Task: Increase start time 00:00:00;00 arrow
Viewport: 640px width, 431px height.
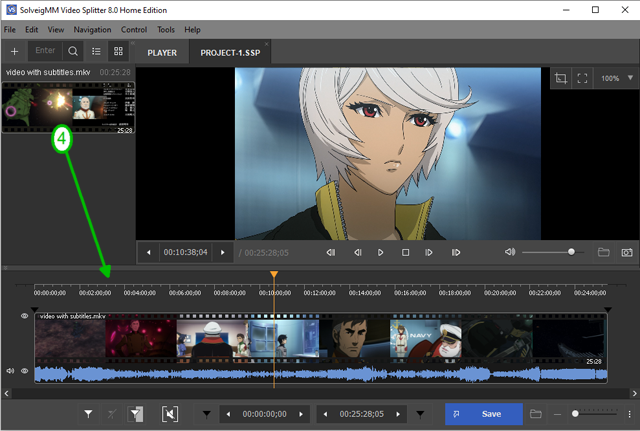Action: pyautogui.click(x=301, y=414)
